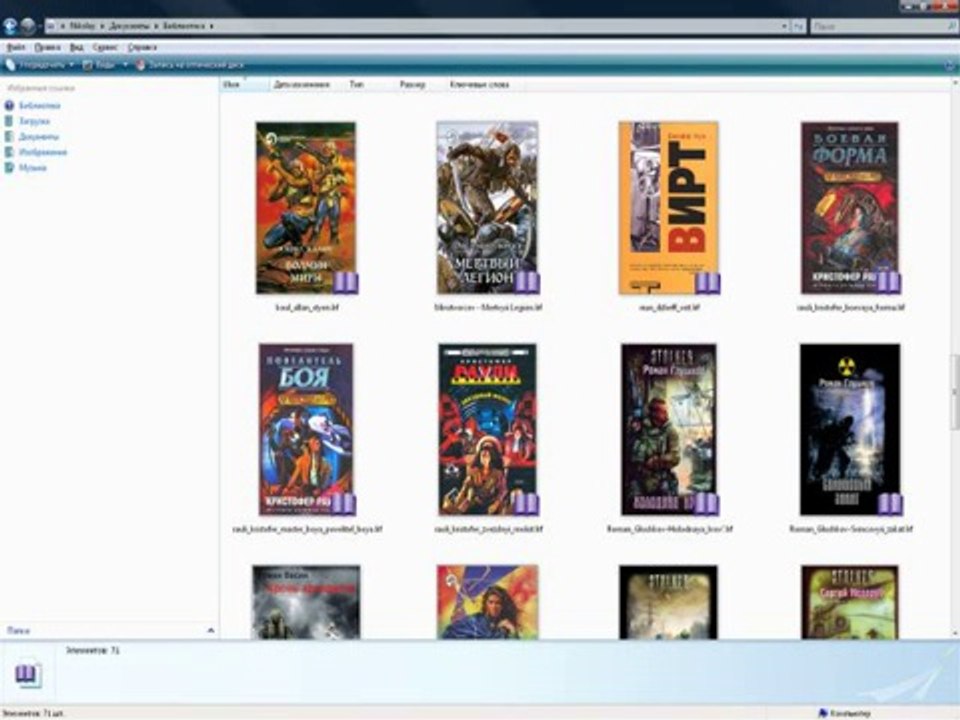This screenshot has width=960, height=720.
Task: Select gray stormy cover in third row
Action: [306, 602]
